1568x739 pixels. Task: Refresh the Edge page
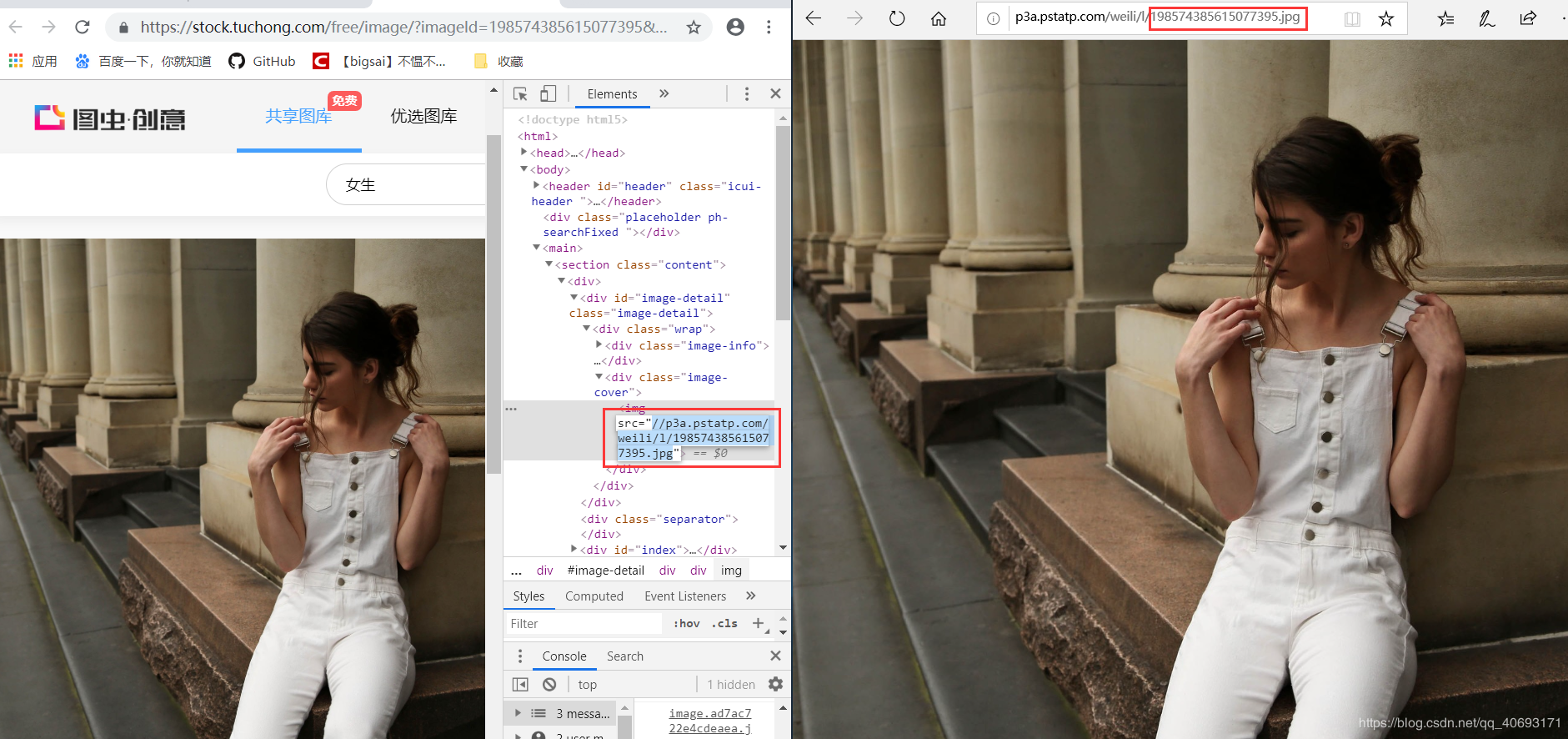coord(897,18)
